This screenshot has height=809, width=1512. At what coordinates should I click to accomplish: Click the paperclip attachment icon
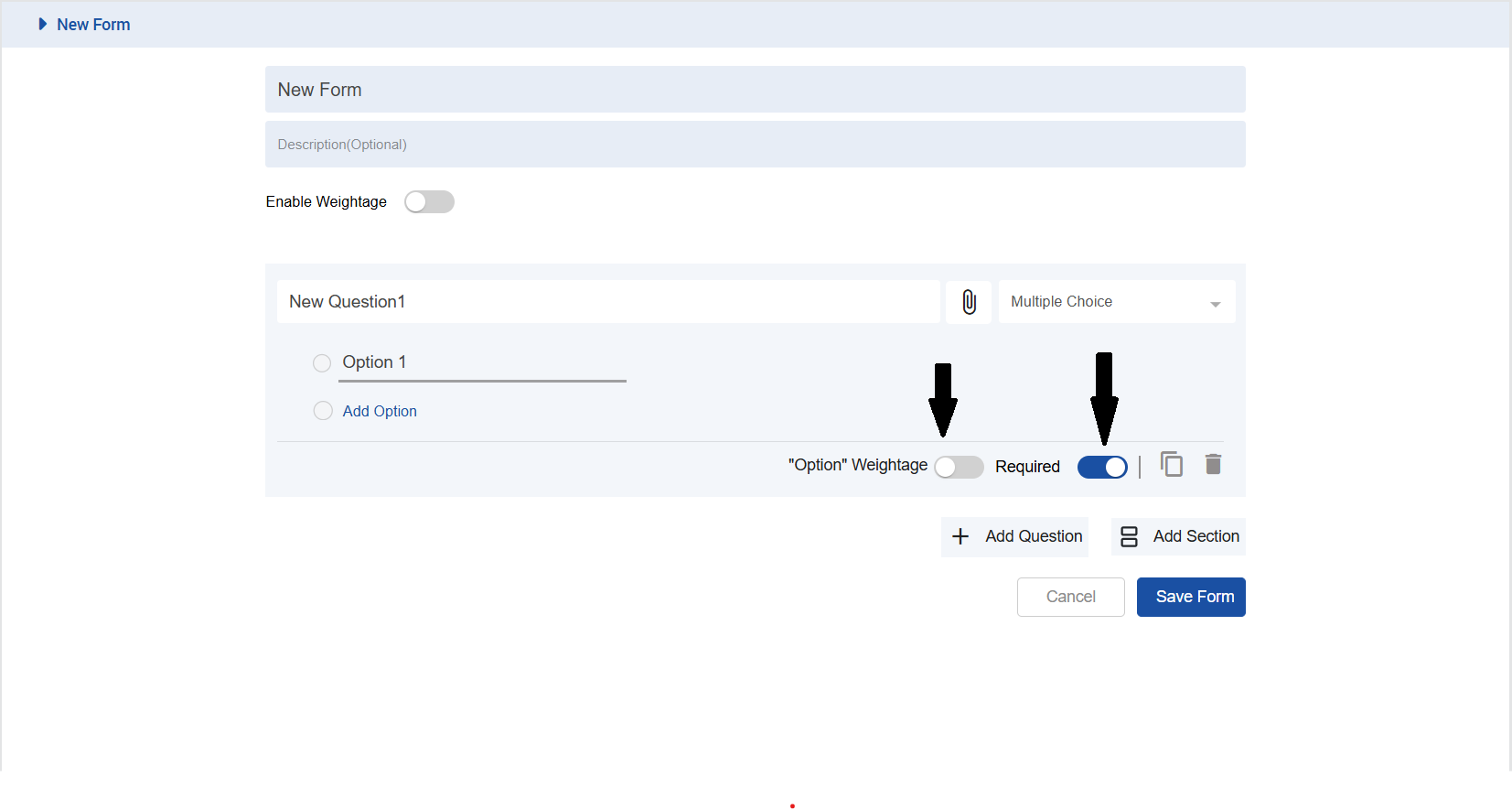(969, 302)
